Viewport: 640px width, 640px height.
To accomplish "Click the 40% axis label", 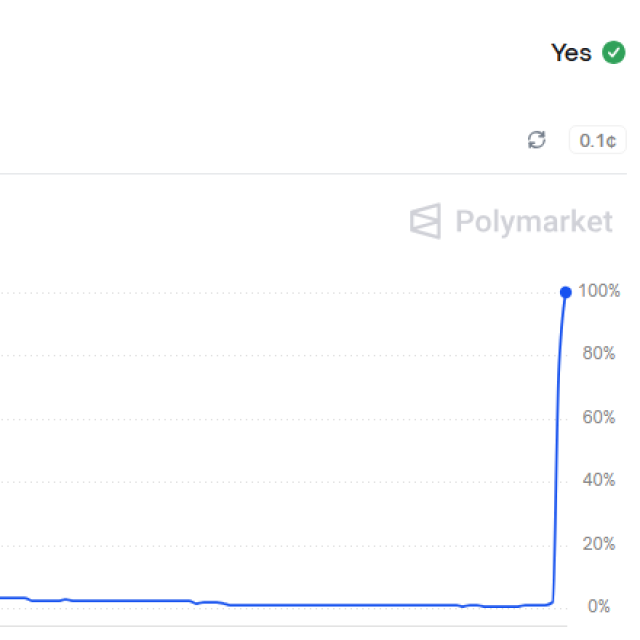I will 597,480.
